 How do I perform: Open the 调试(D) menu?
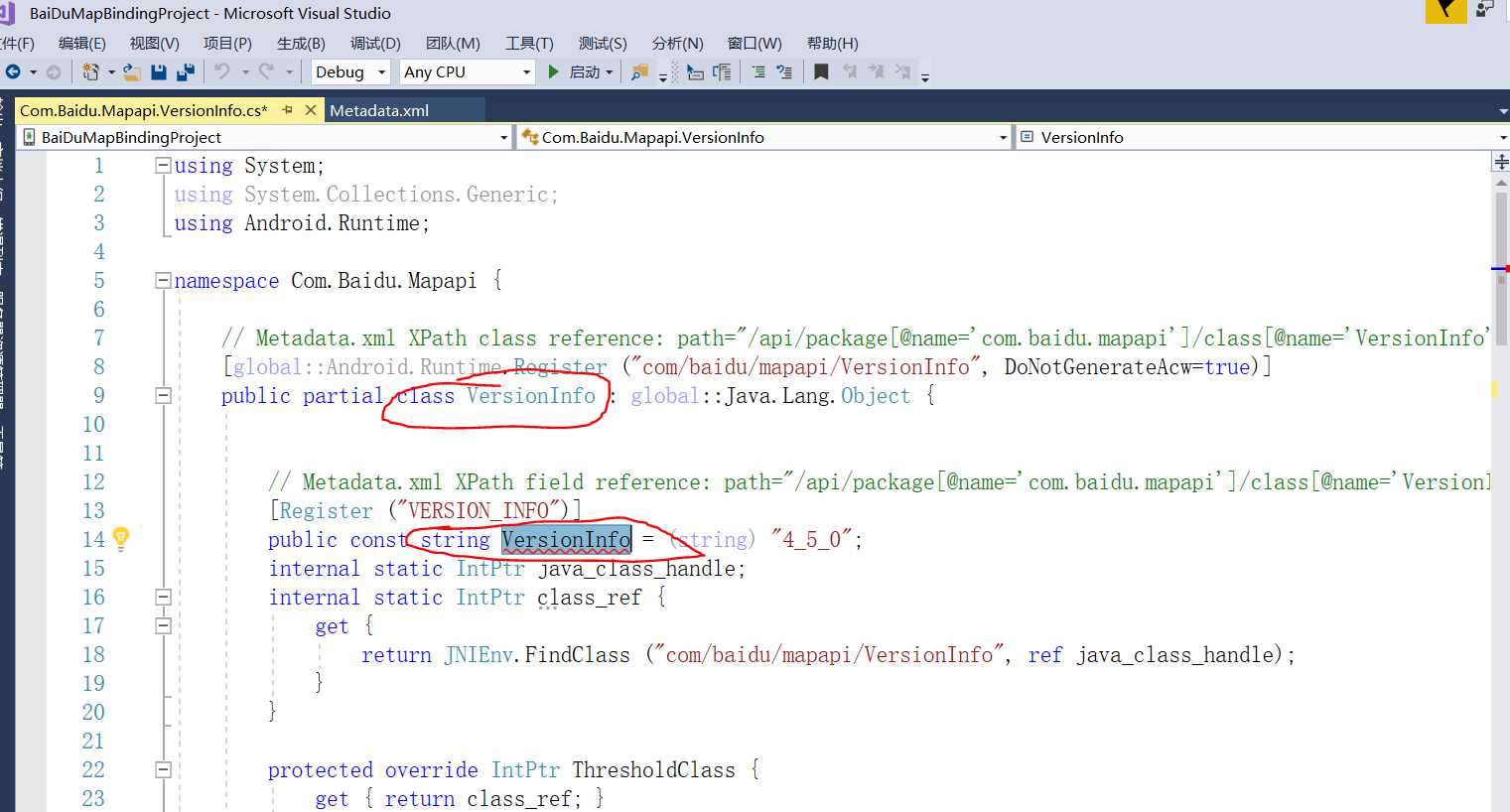(375, 43)
